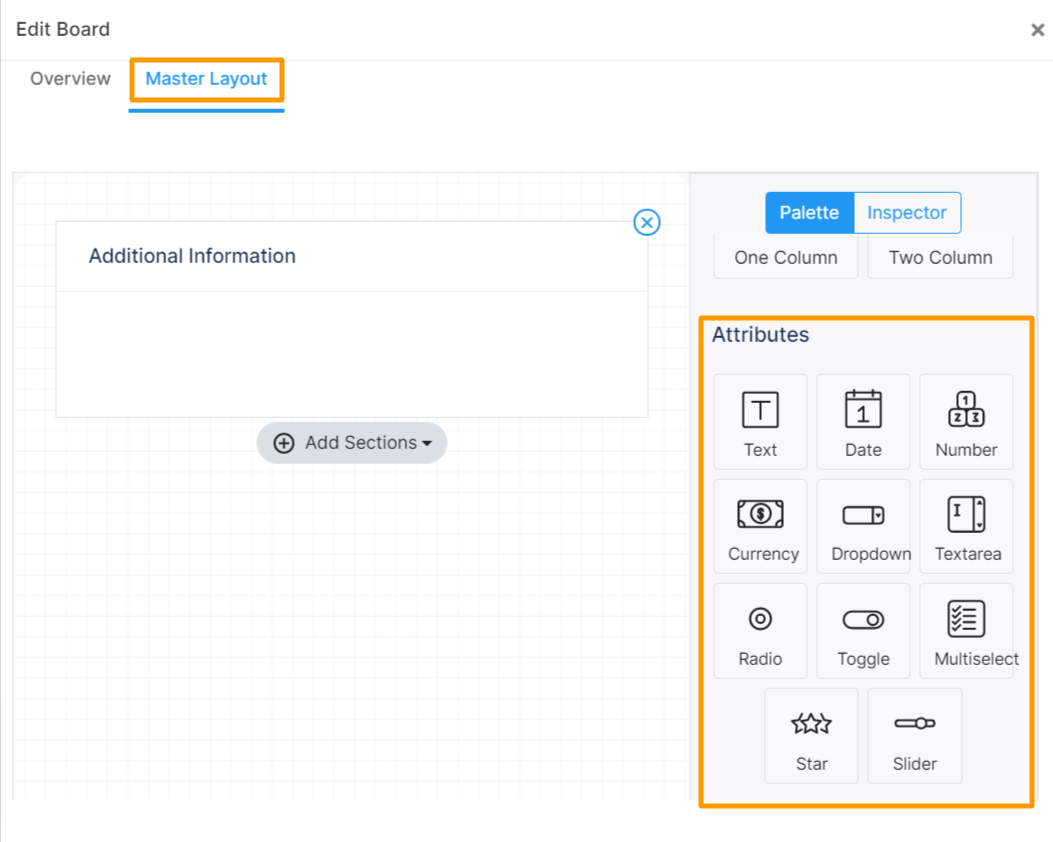Choose the Multiselect attribute icon
1053x842 pixels.
point(966,630)
